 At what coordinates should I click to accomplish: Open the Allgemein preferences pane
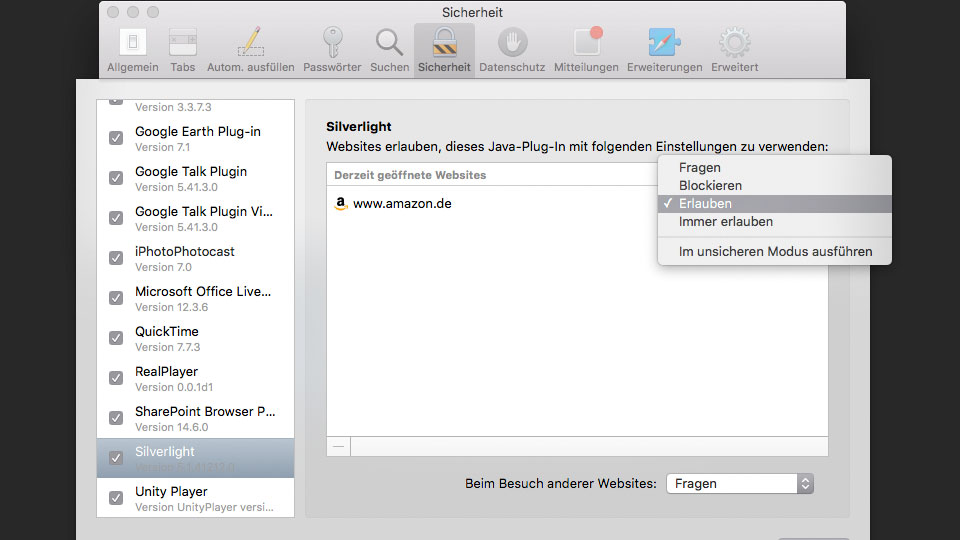(x=132, y=50)
